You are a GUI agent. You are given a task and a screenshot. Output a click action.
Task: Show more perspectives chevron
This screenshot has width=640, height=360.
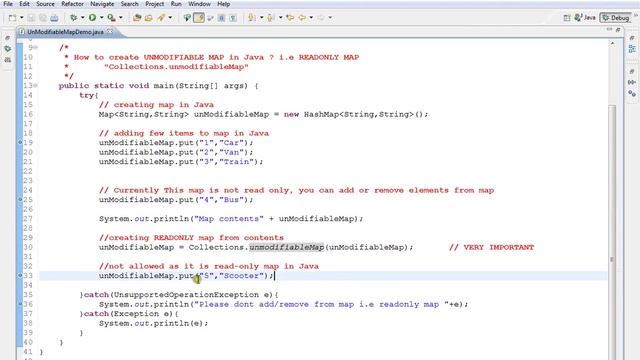[x=636, y=16]
